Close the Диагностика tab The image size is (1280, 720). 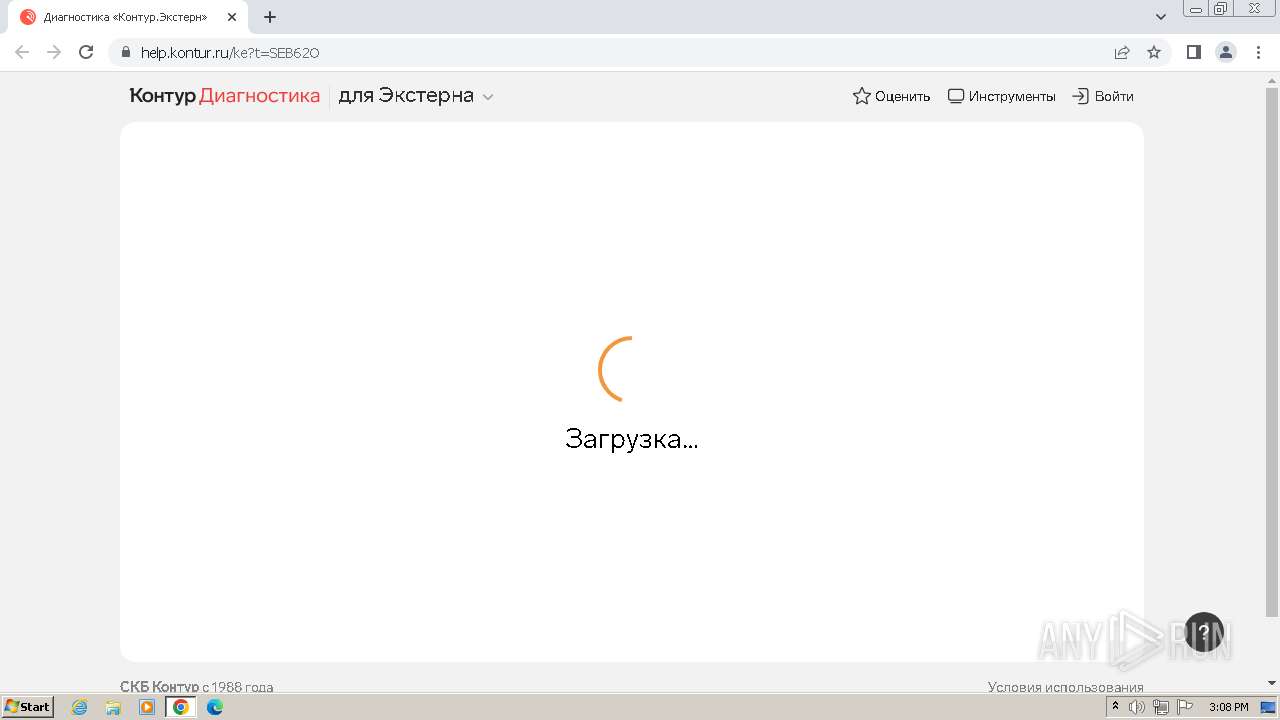point(232,17)
